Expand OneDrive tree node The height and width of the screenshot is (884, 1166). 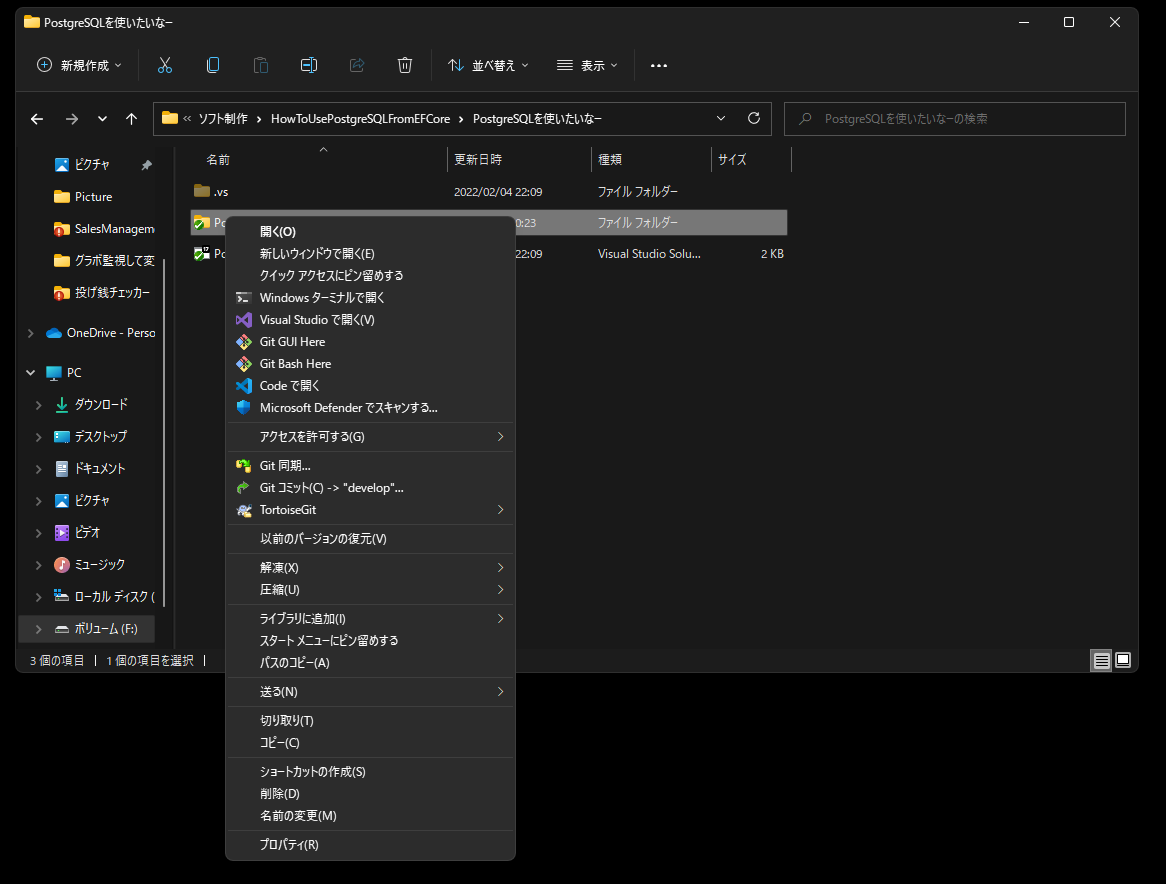point(30,333)
